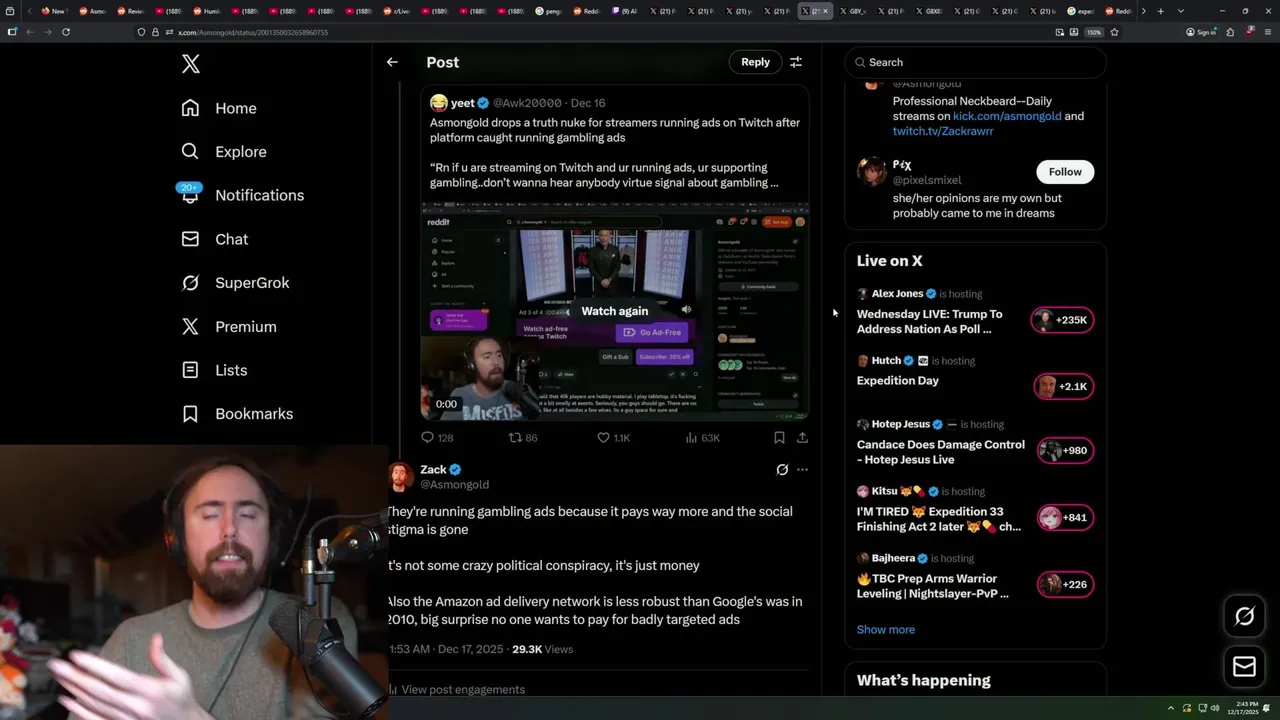Open a new browser tab with plus
The height and width of the screenshot is (720, 1280).
point(1160,11)
